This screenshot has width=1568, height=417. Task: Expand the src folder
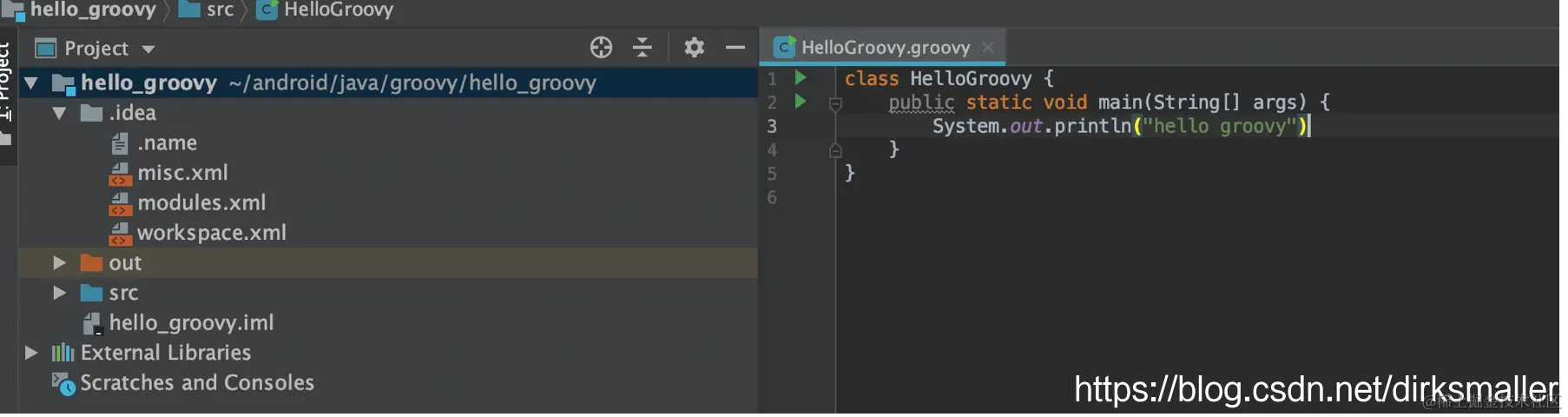pos(59,293)
